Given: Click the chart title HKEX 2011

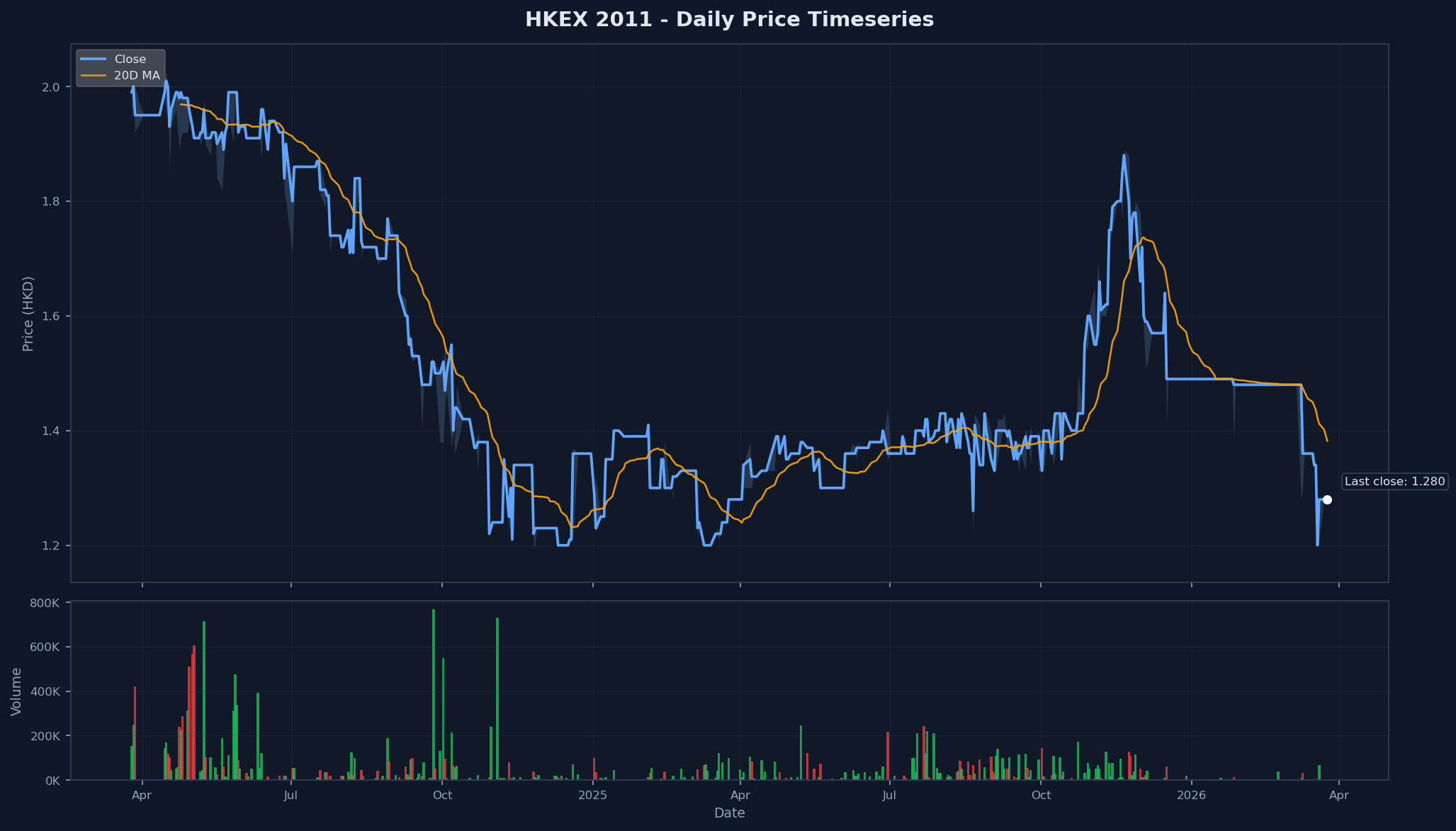Looking at the screenshot, I should [729, 20].
